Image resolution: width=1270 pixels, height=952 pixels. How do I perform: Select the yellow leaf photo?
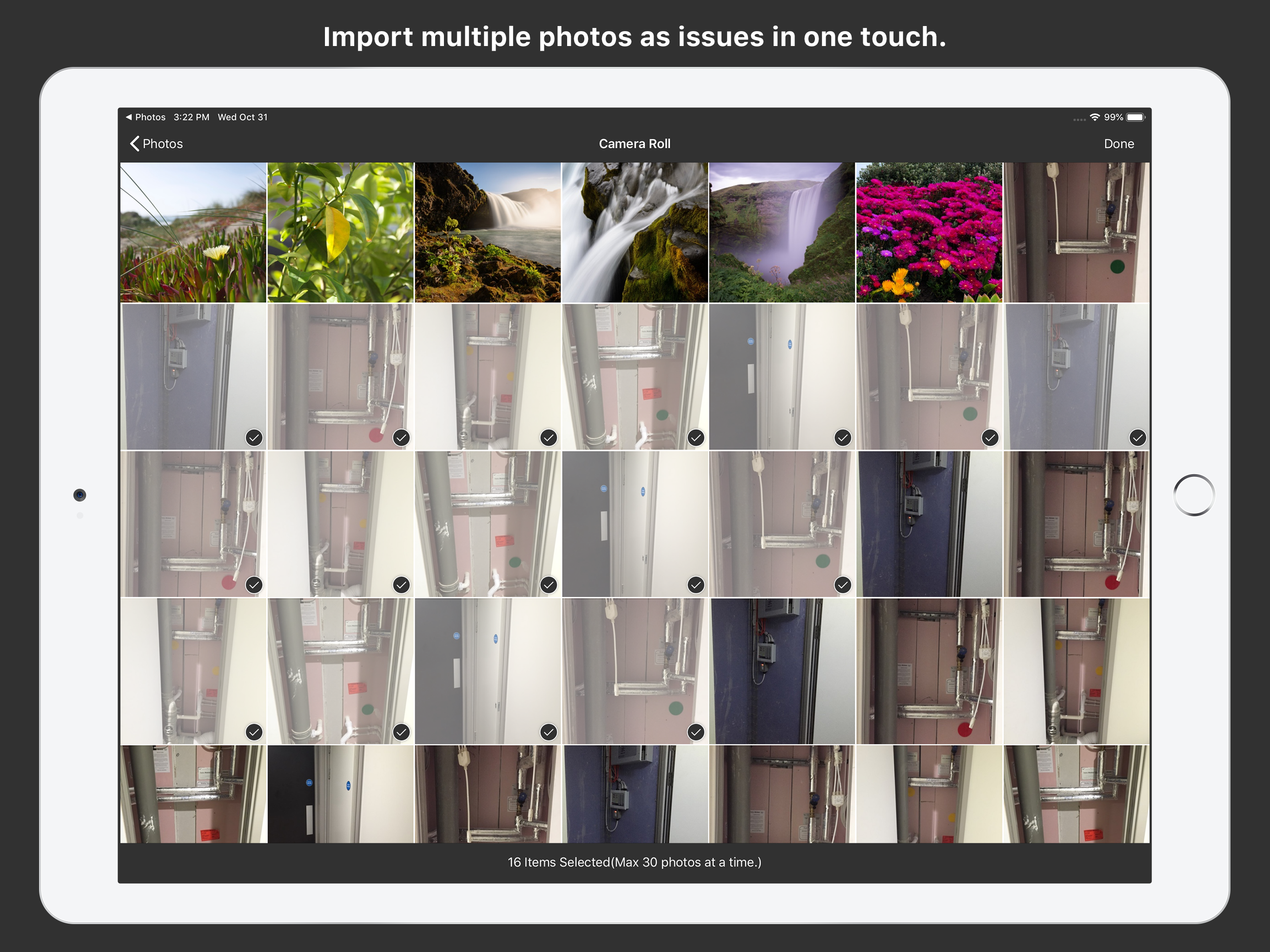point(340,232)
